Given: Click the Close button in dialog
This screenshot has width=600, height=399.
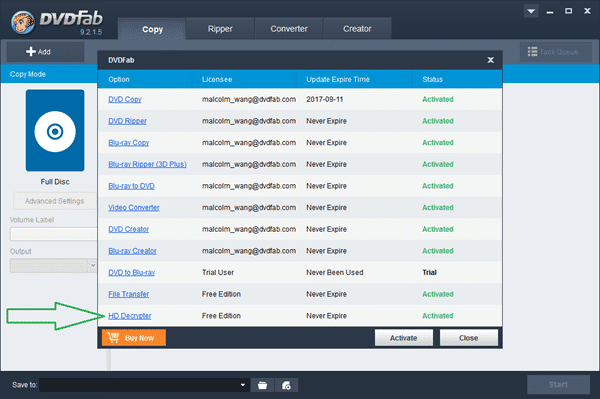Looking at the screenshot, I should click(469, 338).
